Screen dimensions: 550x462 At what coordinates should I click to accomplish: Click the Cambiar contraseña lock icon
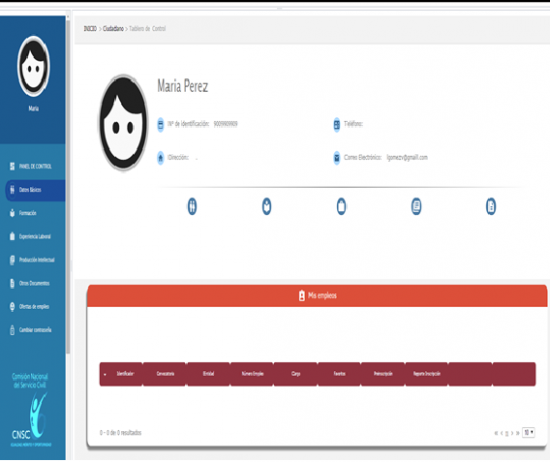tap(12, 330)
